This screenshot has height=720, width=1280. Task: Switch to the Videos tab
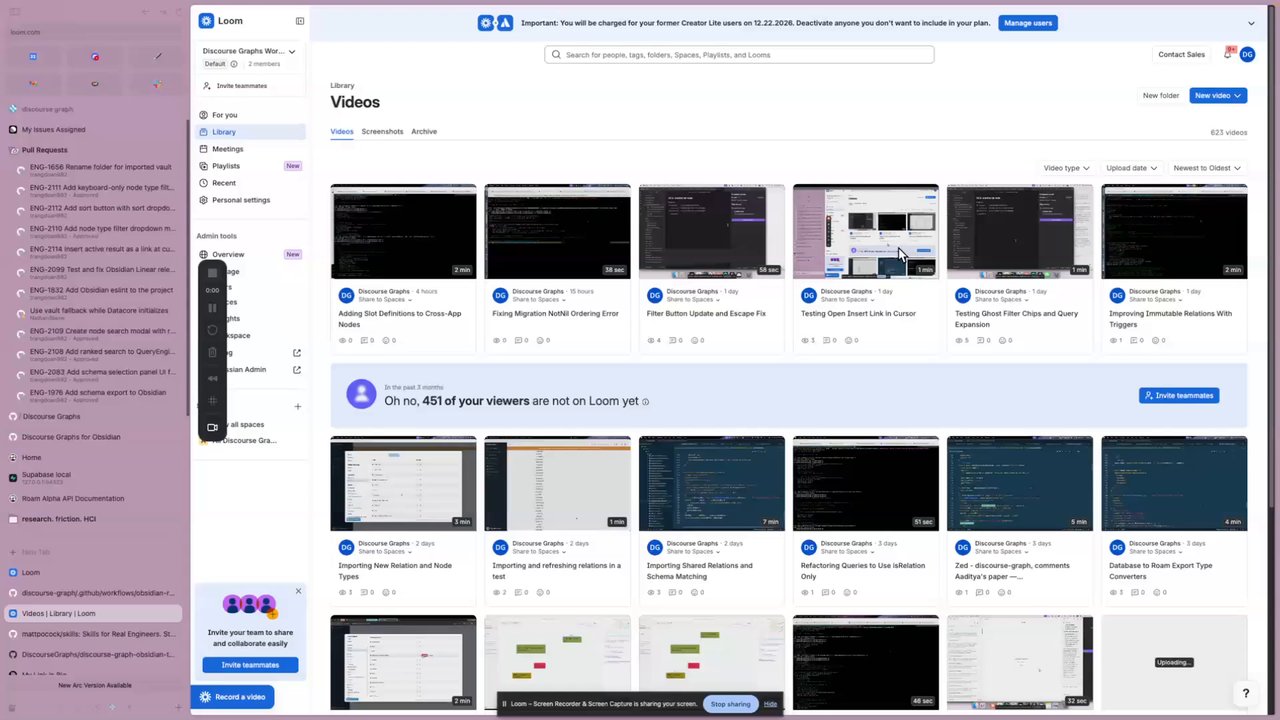[x=342, y=132]
